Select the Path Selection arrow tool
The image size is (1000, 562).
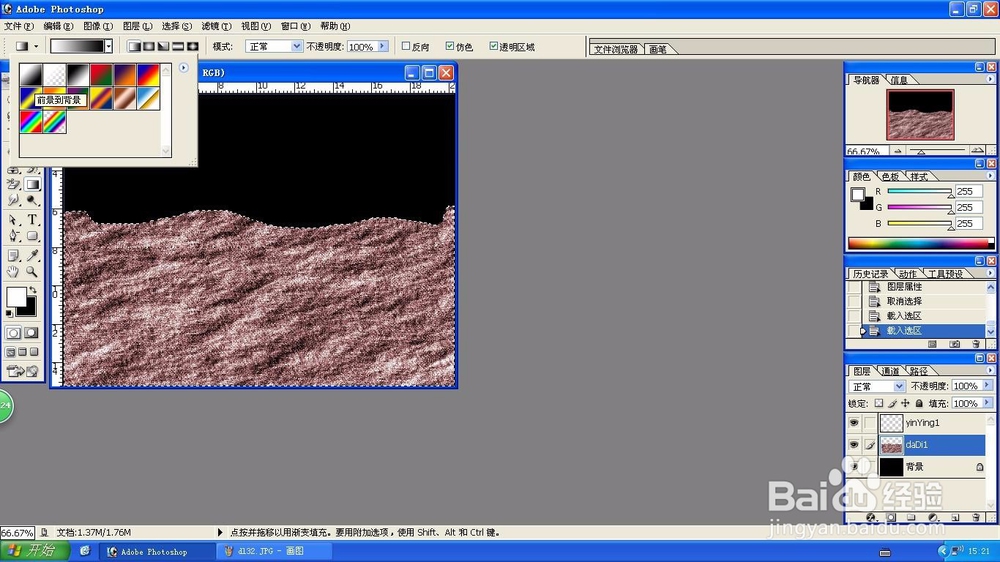(13, 219)
